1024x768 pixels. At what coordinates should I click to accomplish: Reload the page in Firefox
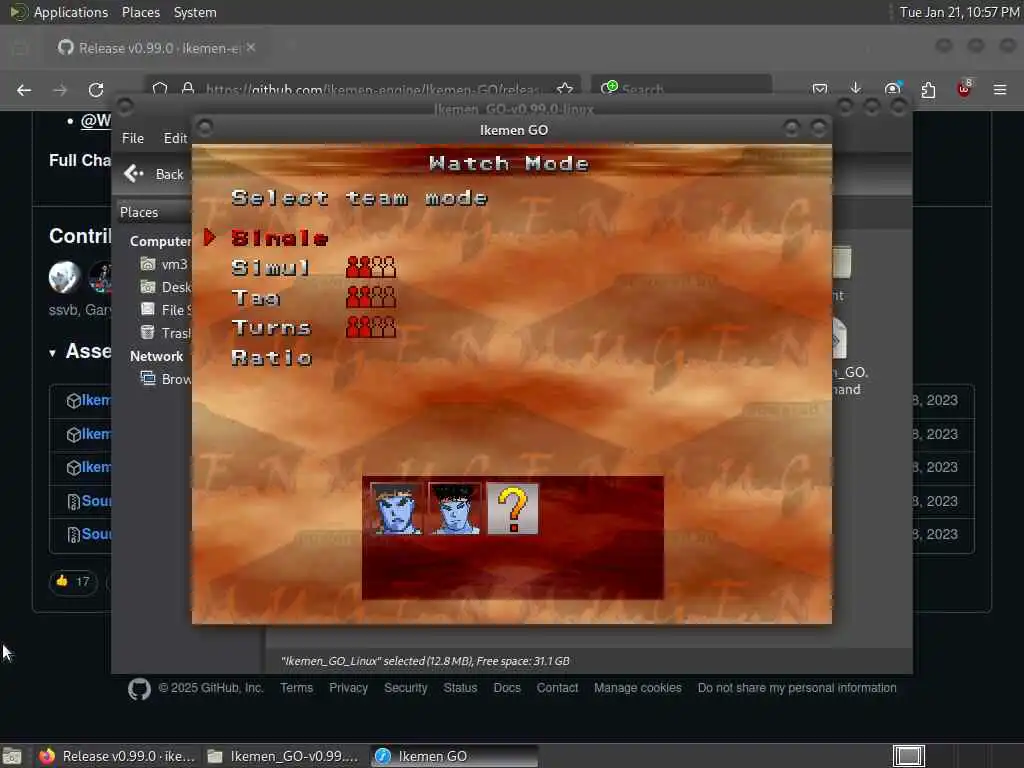point(96,90)
